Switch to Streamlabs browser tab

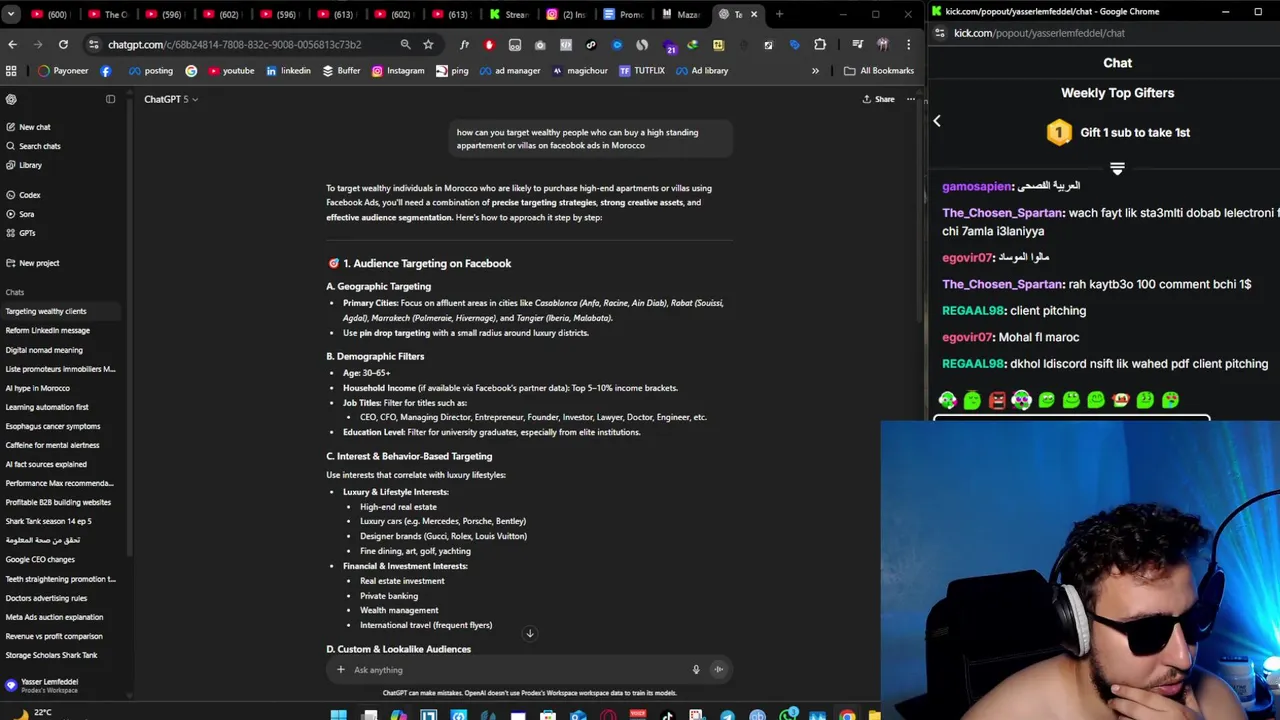[x=510, y=14]
